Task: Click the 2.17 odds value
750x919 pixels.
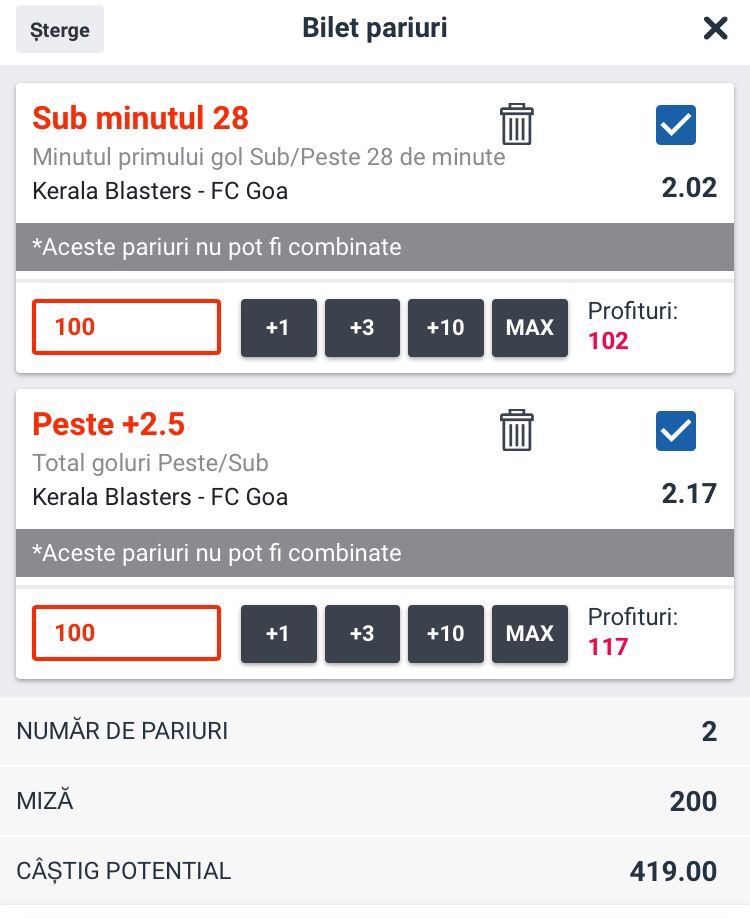Action: (x=689, y=493)
